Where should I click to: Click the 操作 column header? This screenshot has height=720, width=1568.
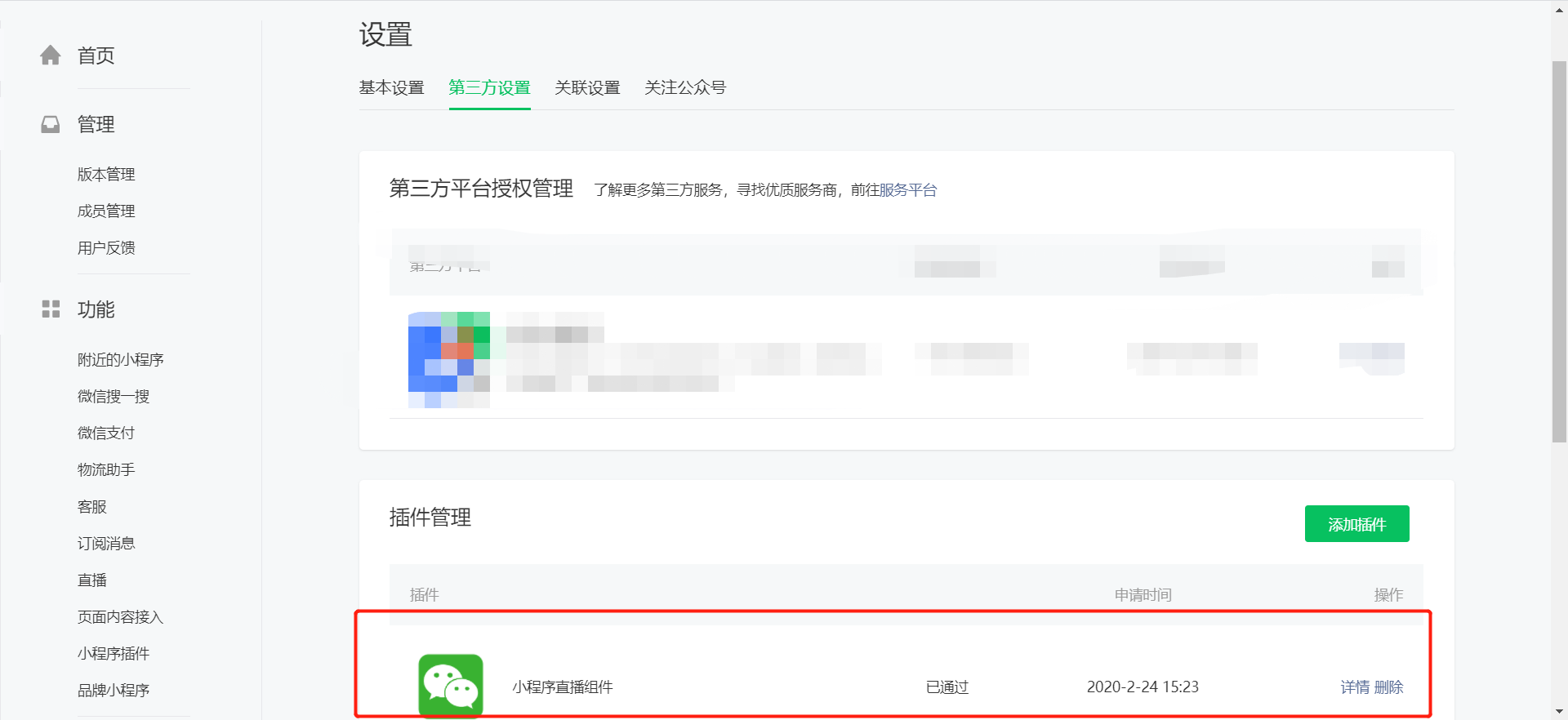[x=1388, y=595]
